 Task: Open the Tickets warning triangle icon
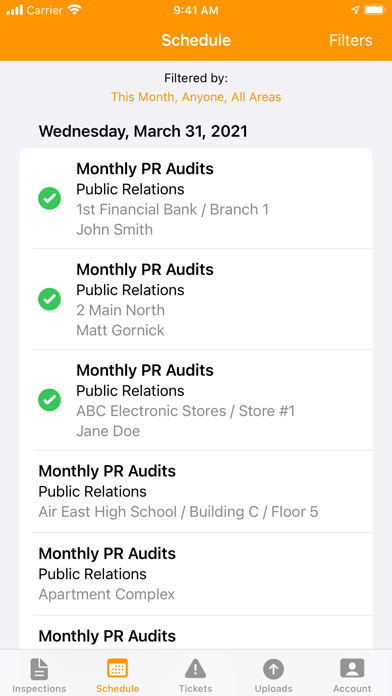[195, 669]
